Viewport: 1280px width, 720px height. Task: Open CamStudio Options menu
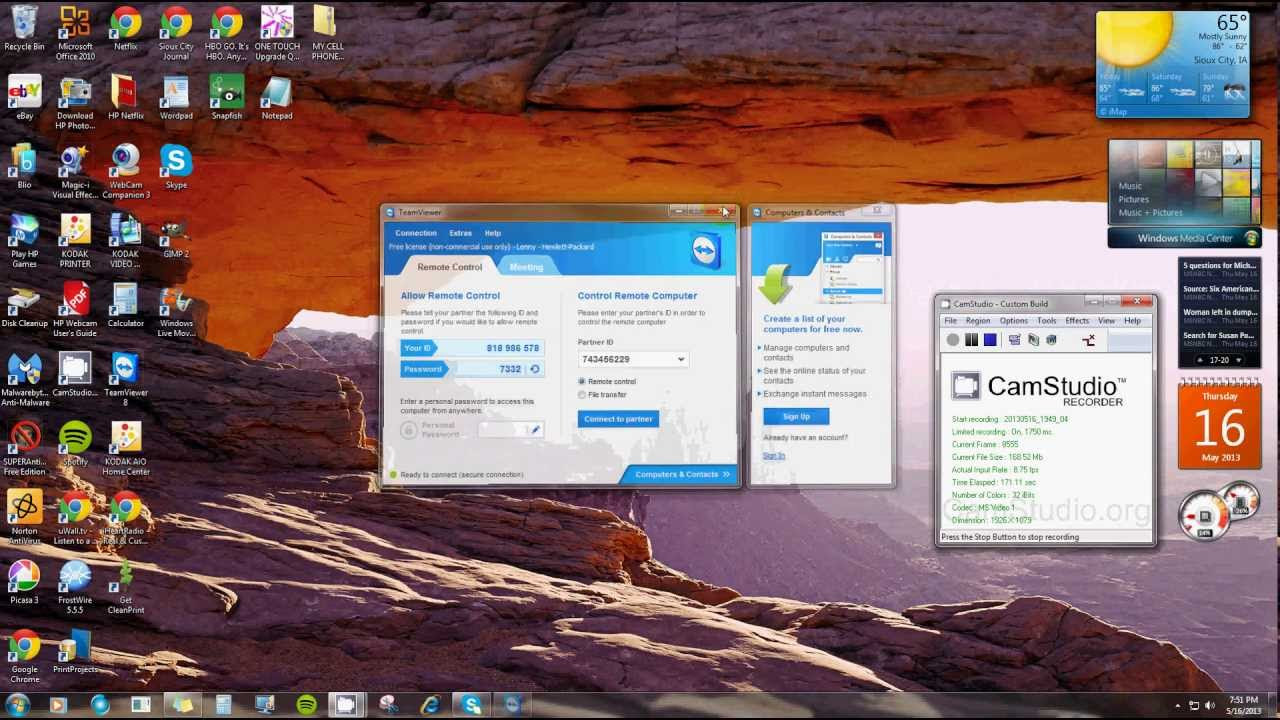pyautogui.click(x=1014, y=321)
